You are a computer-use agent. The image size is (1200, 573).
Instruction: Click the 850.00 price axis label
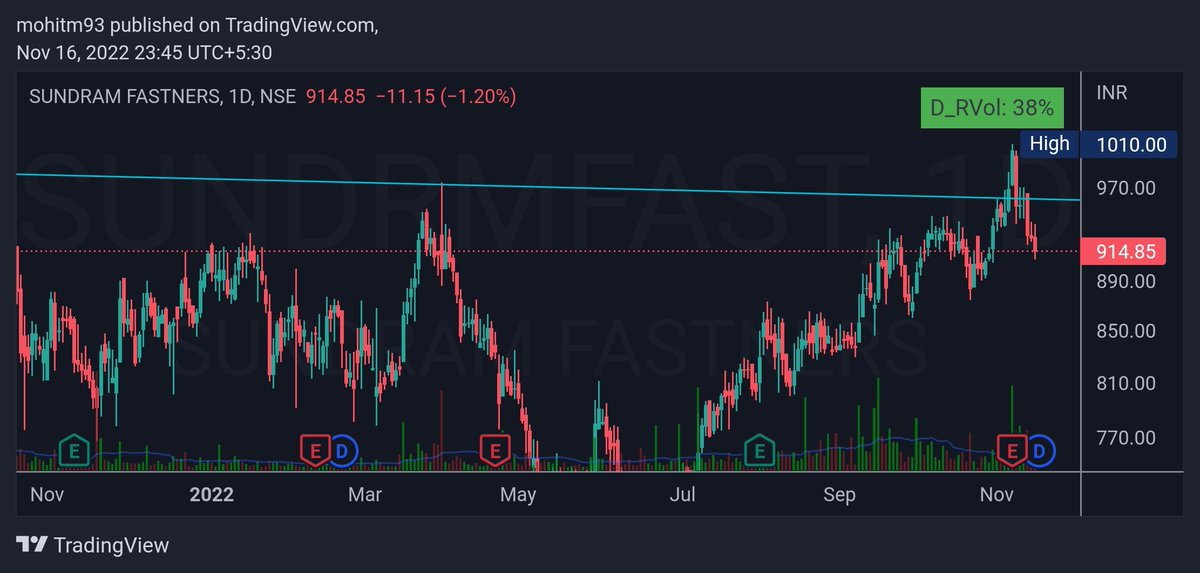pos(1126,331)
